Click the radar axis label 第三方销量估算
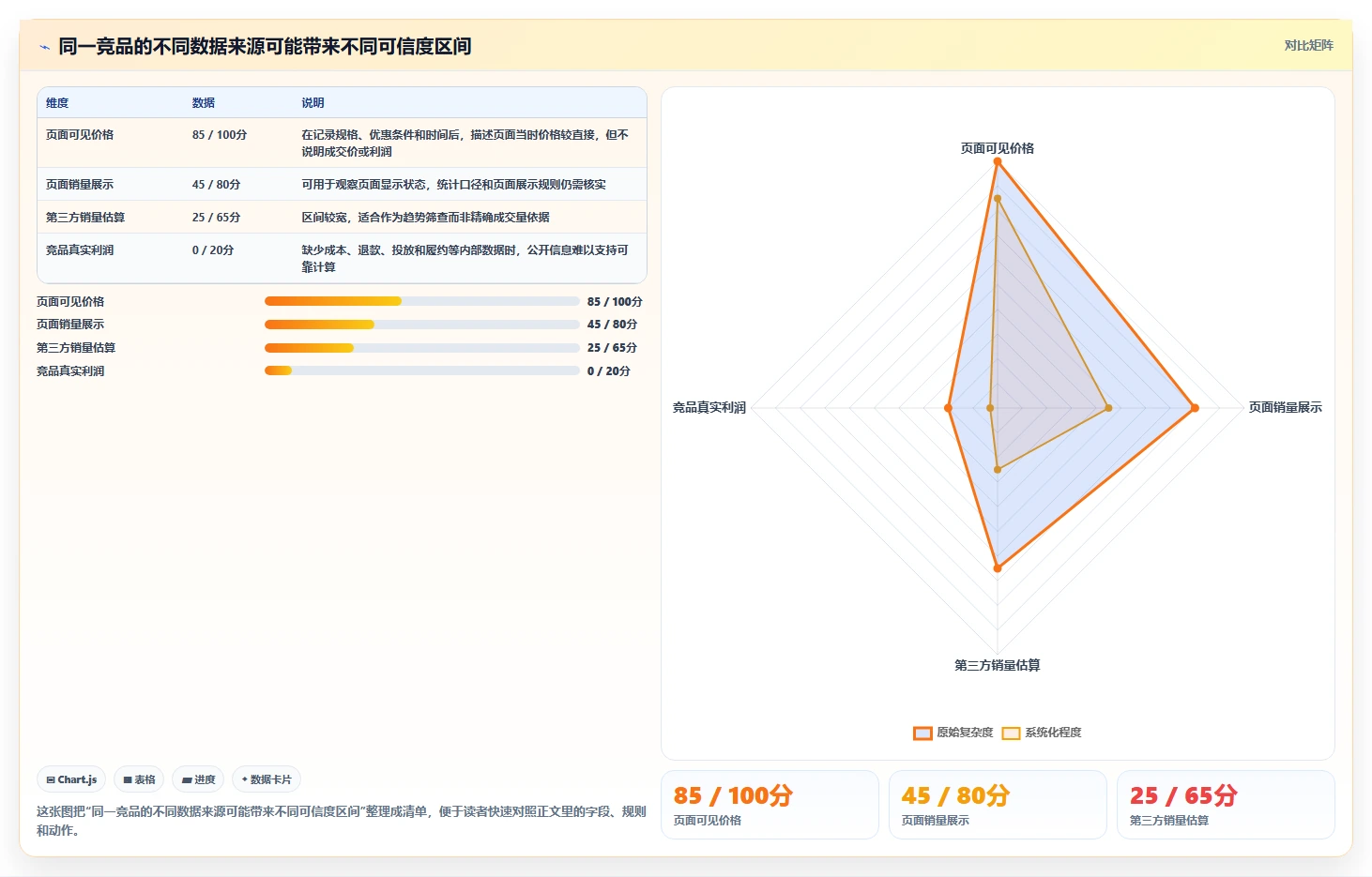 pyautogui.click(x=998, y=665)
